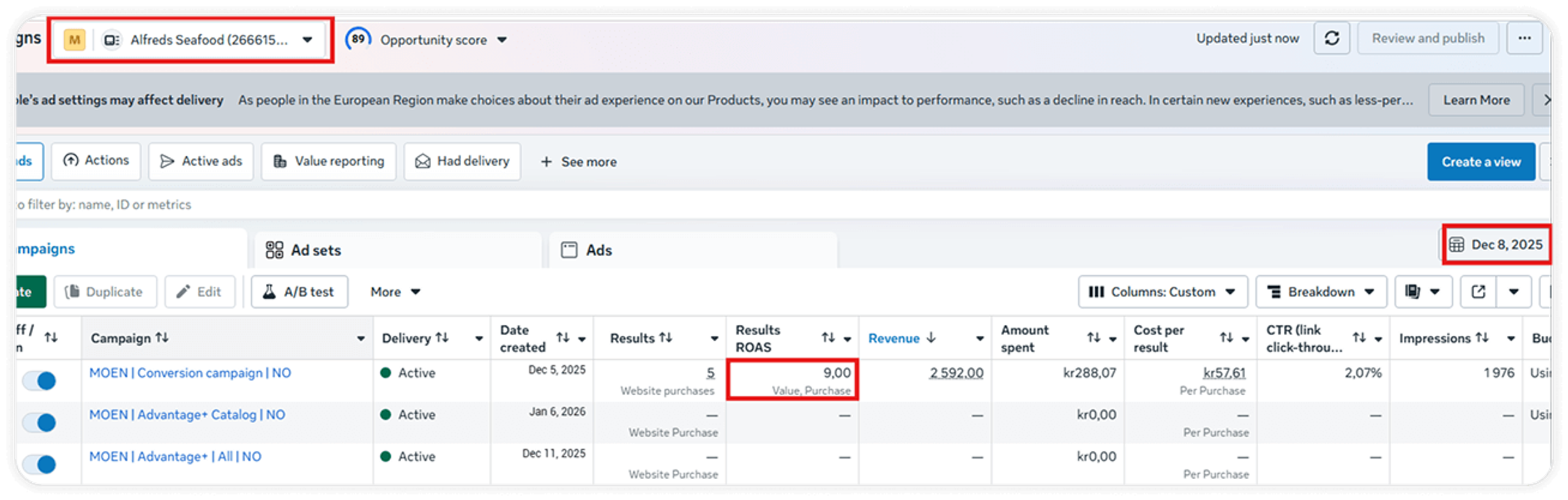Open the Active ads view
Screen dimensions: 1568x500
[201, 161]
